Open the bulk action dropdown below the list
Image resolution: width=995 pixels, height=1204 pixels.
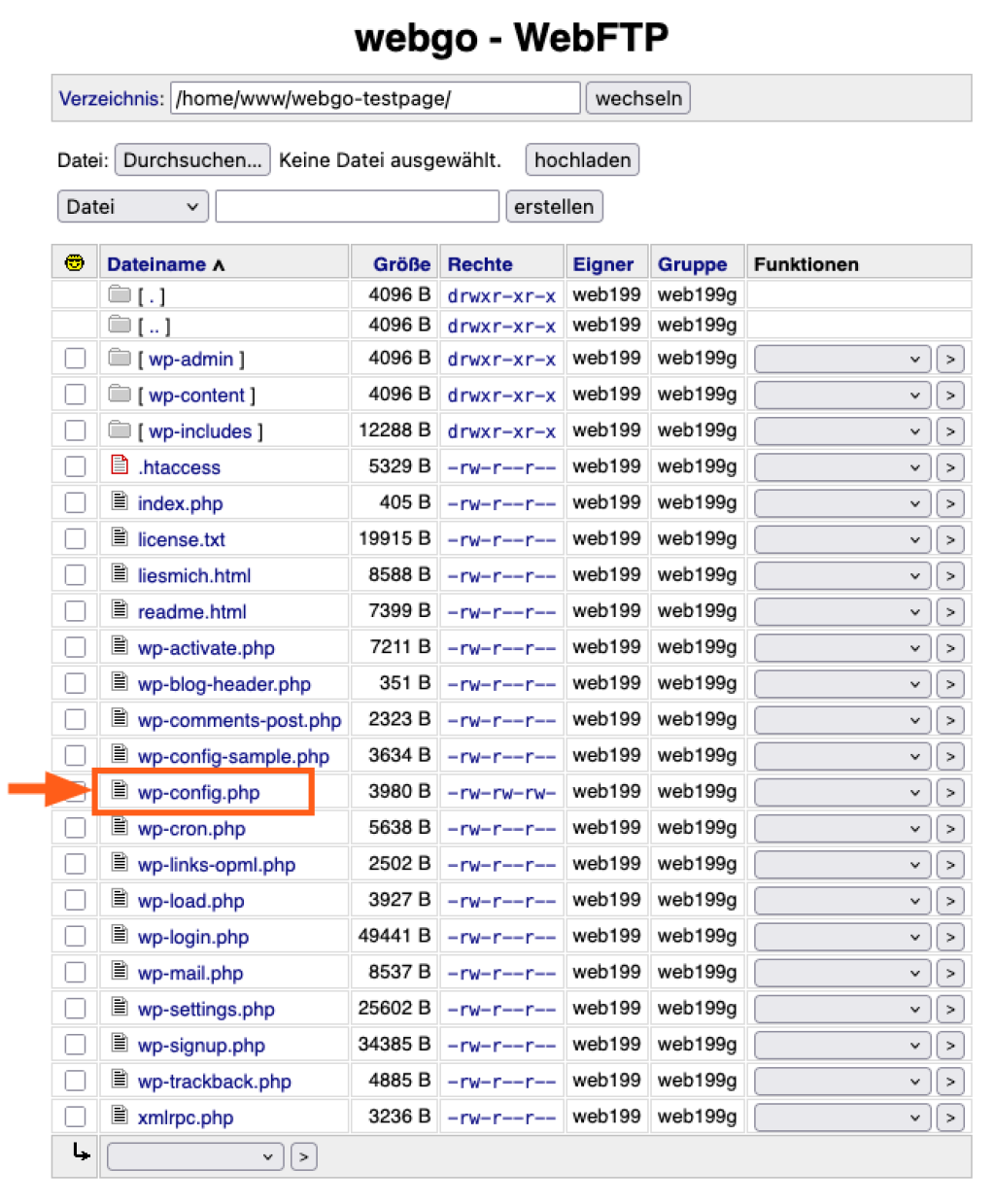pyautogui.click(x=195, y=1156)
